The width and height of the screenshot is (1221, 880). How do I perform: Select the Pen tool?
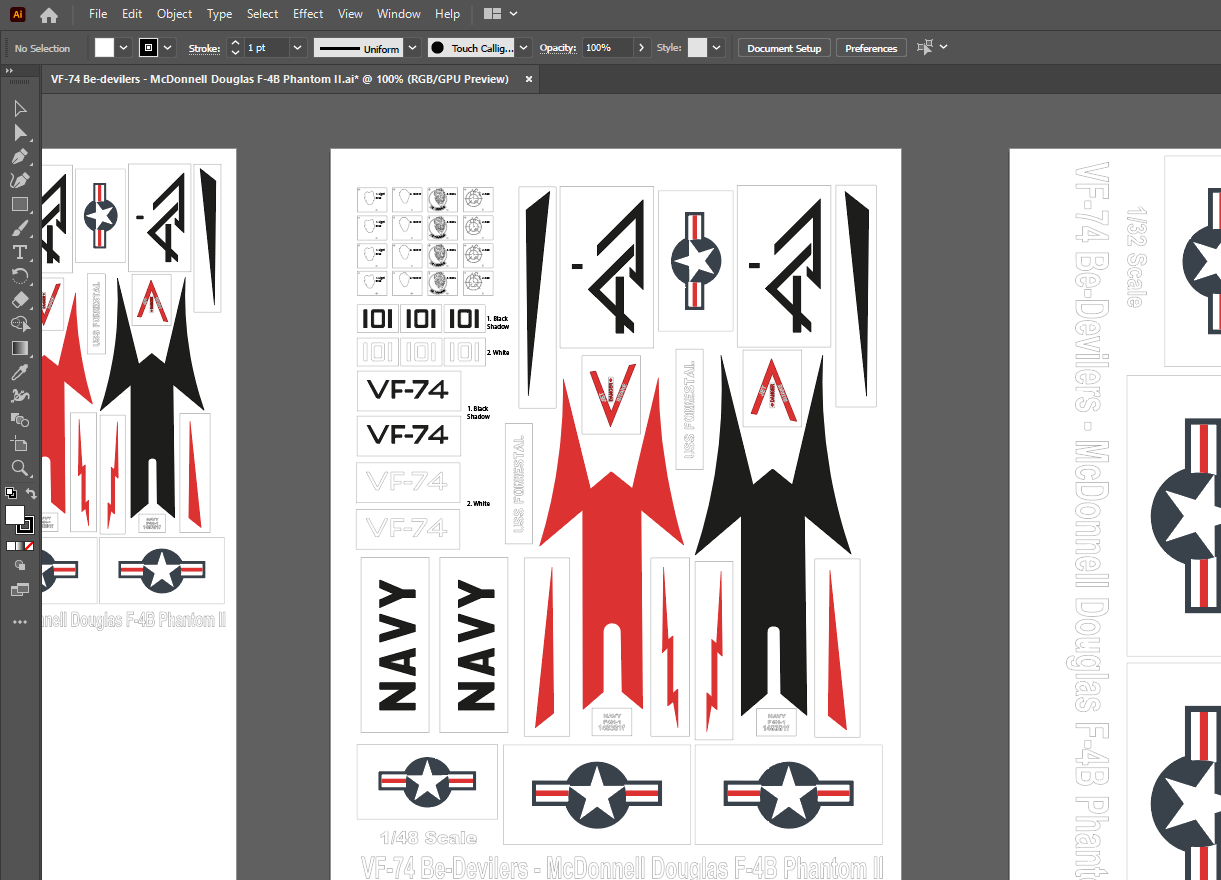[19, 156]
